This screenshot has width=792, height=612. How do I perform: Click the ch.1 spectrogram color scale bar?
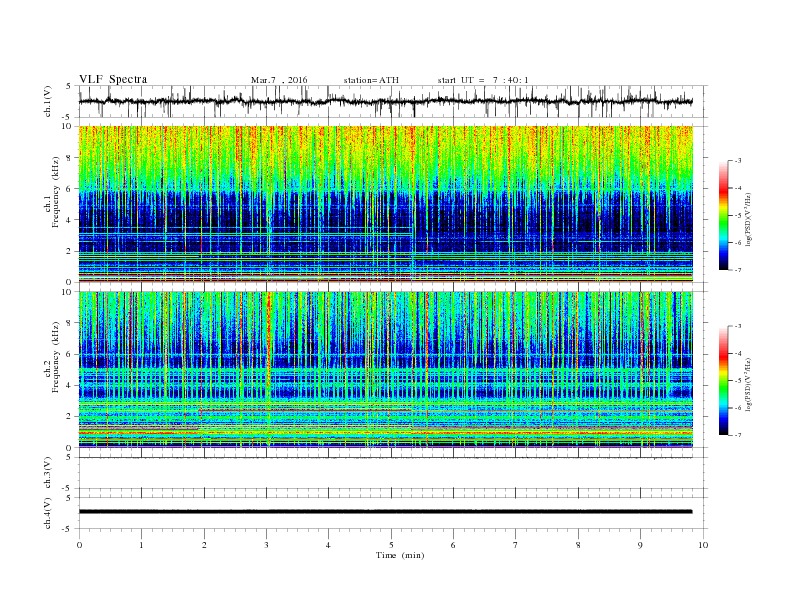723,215
